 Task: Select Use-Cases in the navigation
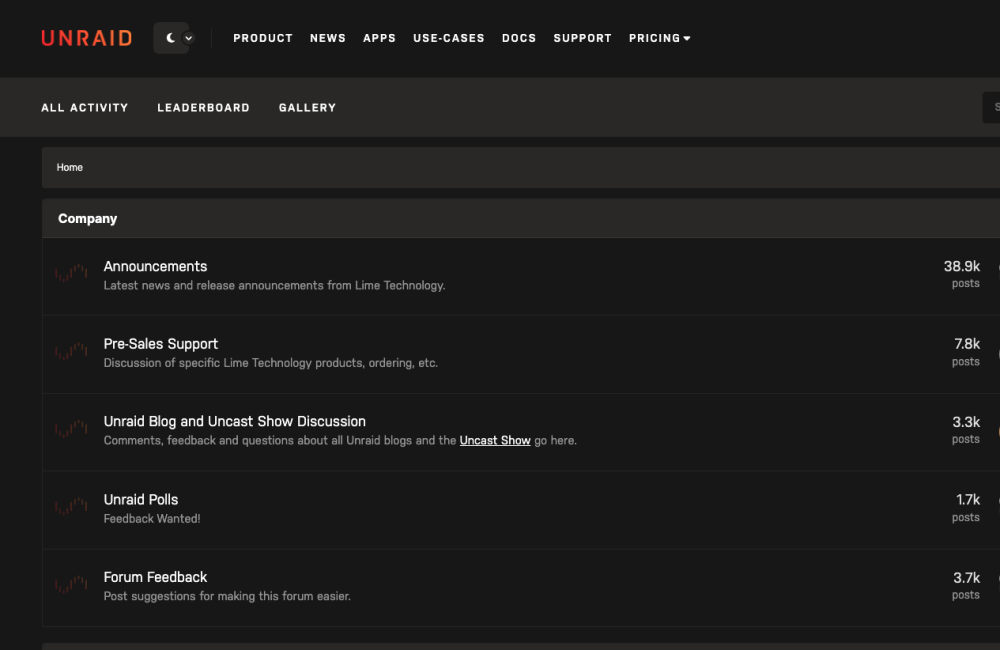coord(449,38)
